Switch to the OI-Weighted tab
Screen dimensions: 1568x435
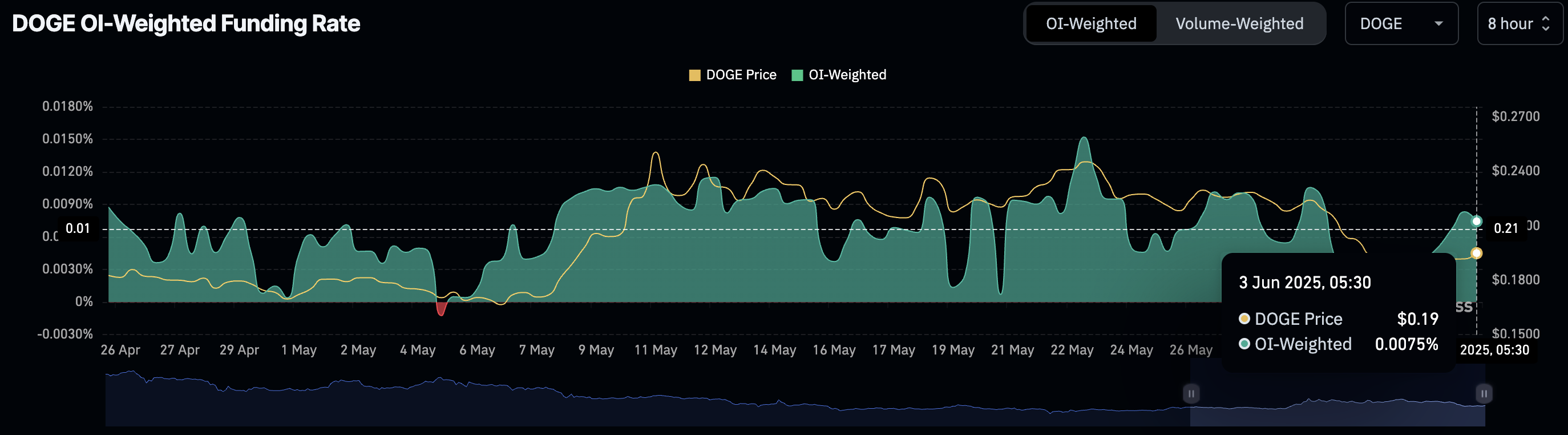(1091, 24)
